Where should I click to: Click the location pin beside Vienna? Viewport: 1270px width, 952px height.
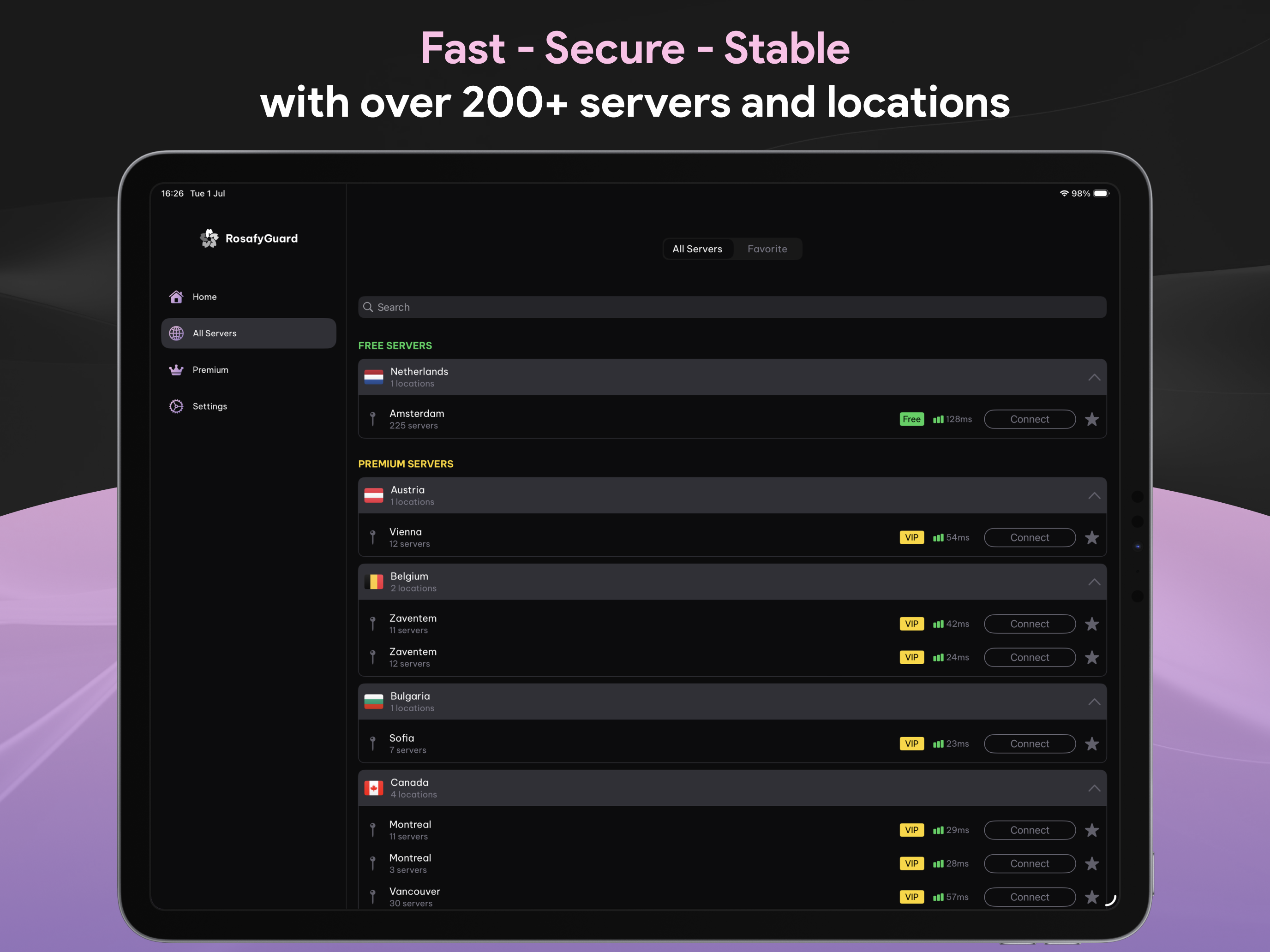(x=372, y=538)
